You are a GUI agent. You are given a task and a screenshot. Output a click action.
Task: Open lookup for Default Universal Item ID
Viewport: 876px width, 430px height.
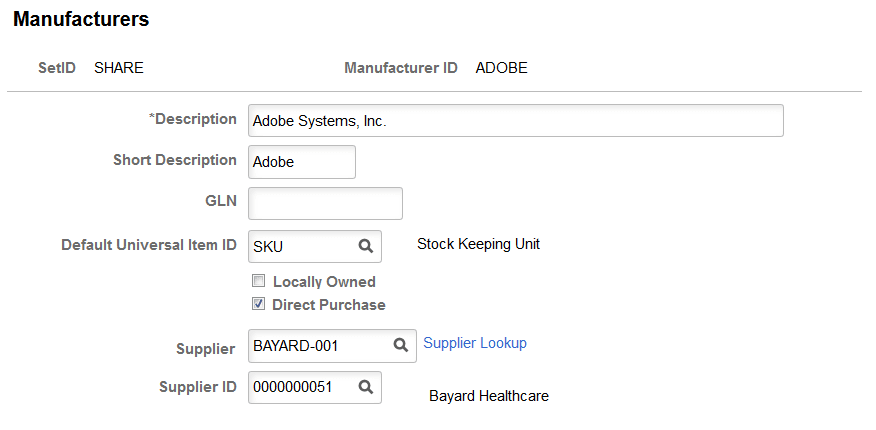point(365,246)
